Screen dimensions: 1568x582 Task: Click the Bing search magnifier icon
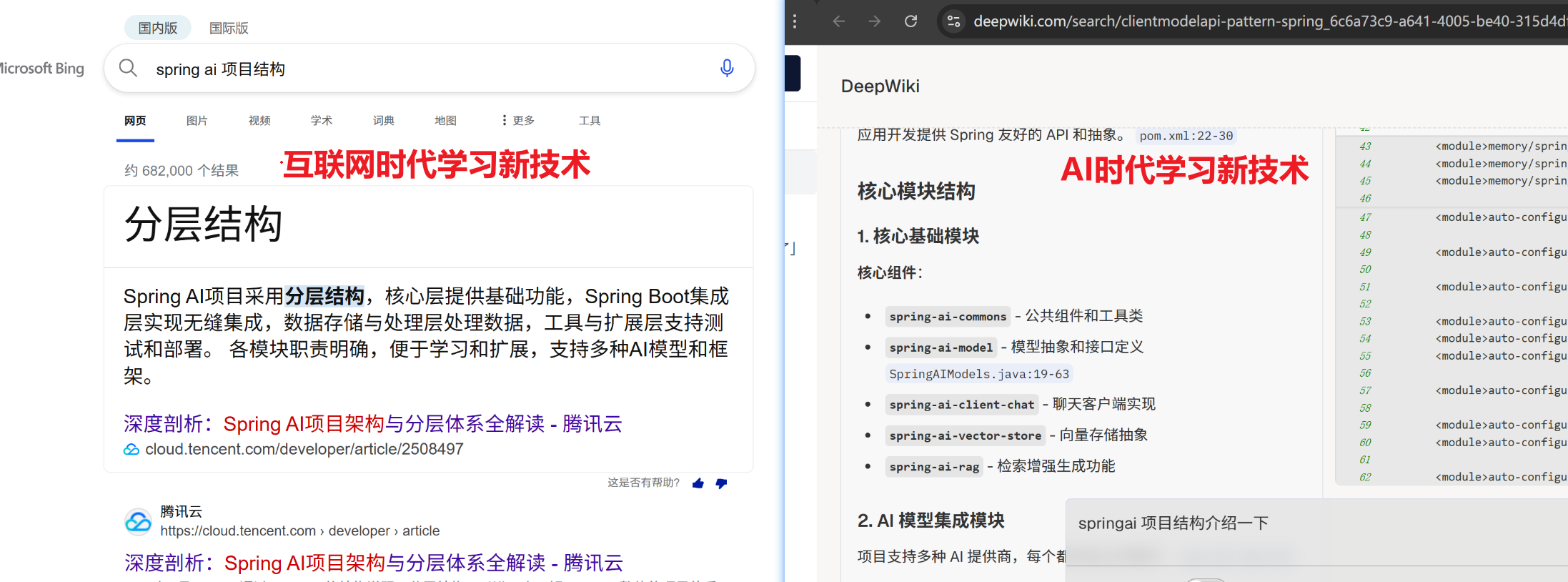point(128,68)
